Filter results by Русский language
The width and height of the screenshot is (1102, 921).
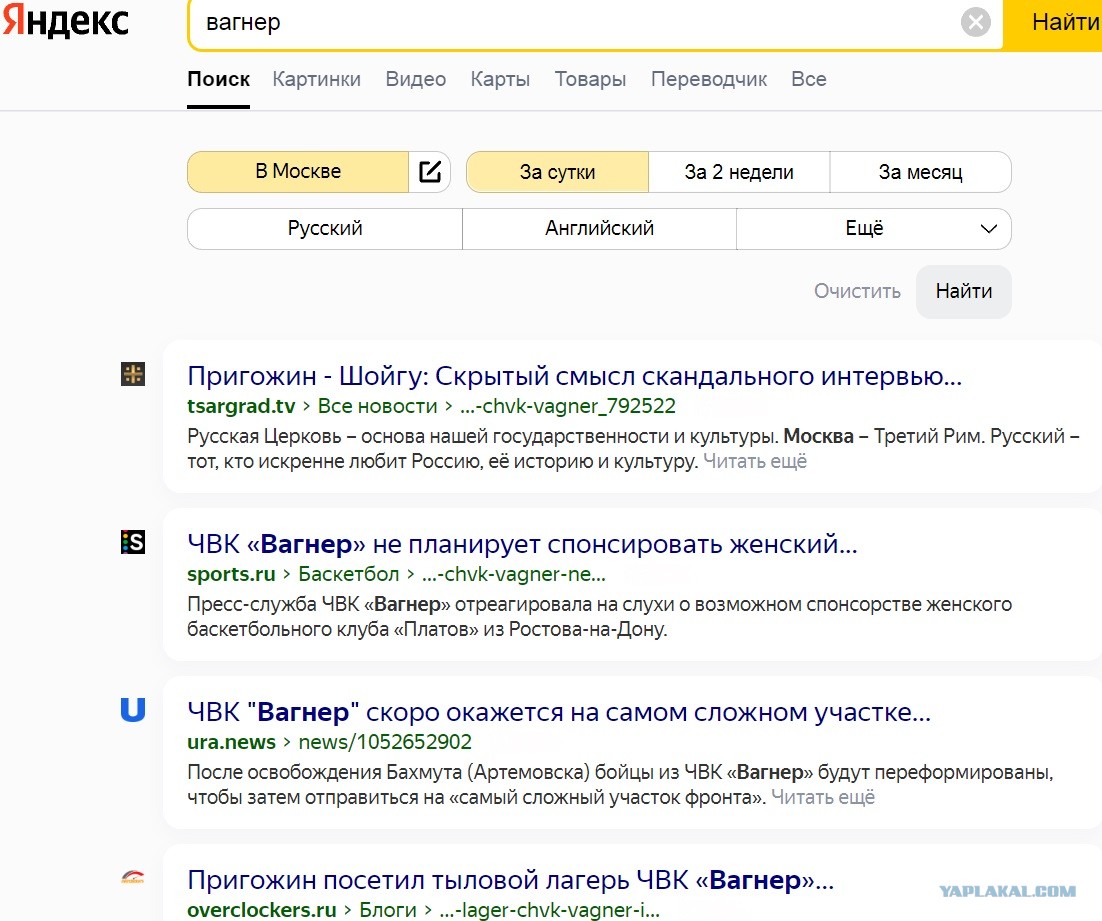tap(325, 228)
